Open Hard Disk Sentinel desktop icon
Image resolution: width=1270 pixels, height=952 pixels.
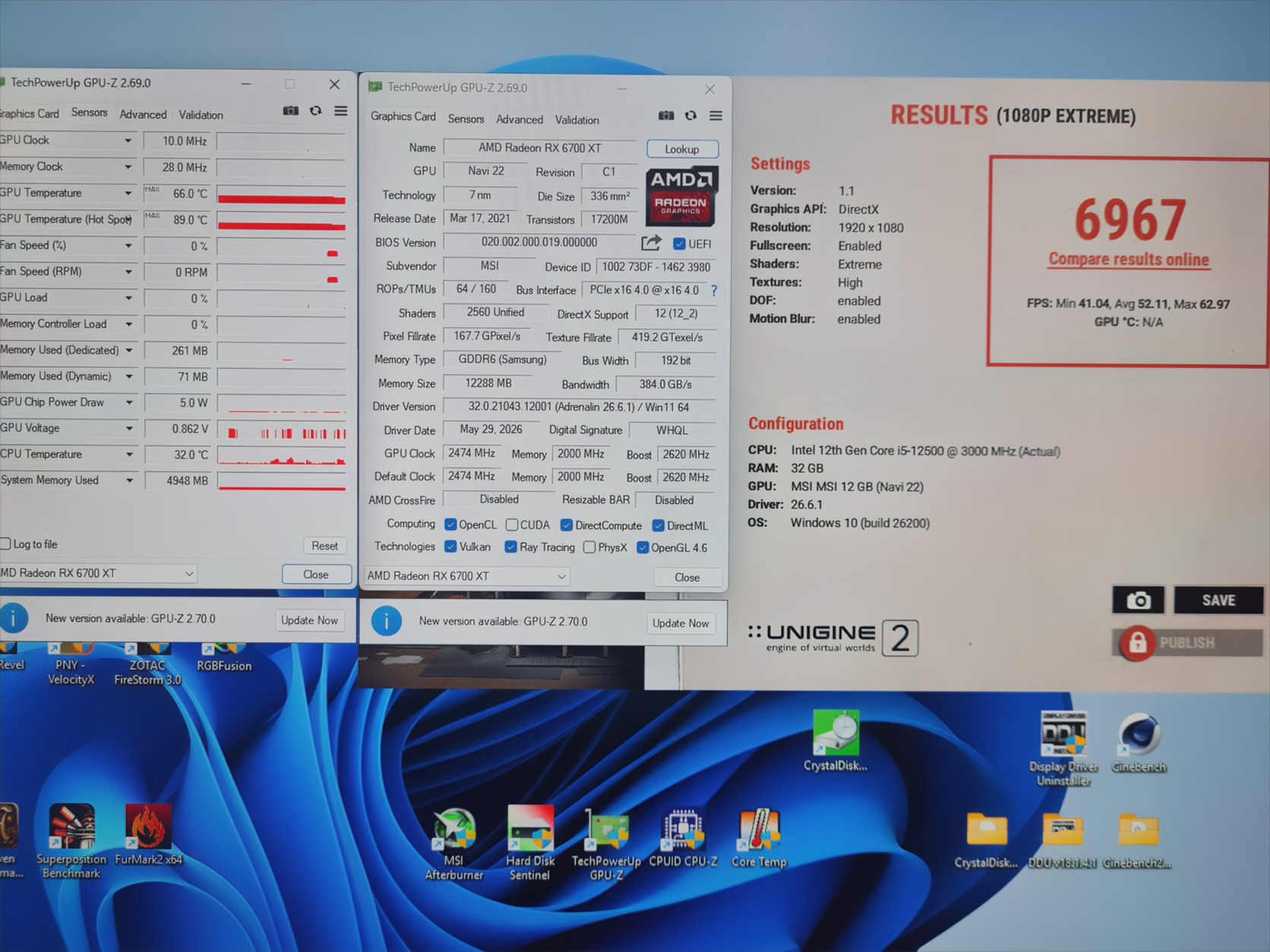pos(530,843)
